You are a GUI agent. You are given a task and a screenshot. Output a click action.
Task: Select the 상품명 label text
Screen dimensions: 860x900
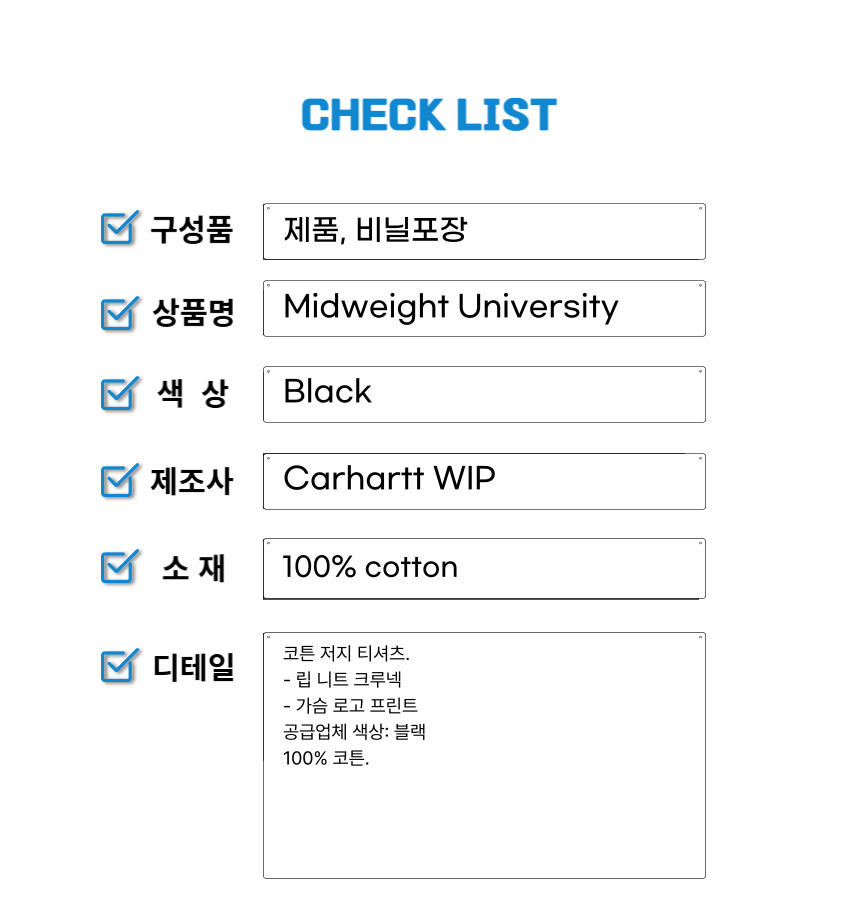coord(193,313)
